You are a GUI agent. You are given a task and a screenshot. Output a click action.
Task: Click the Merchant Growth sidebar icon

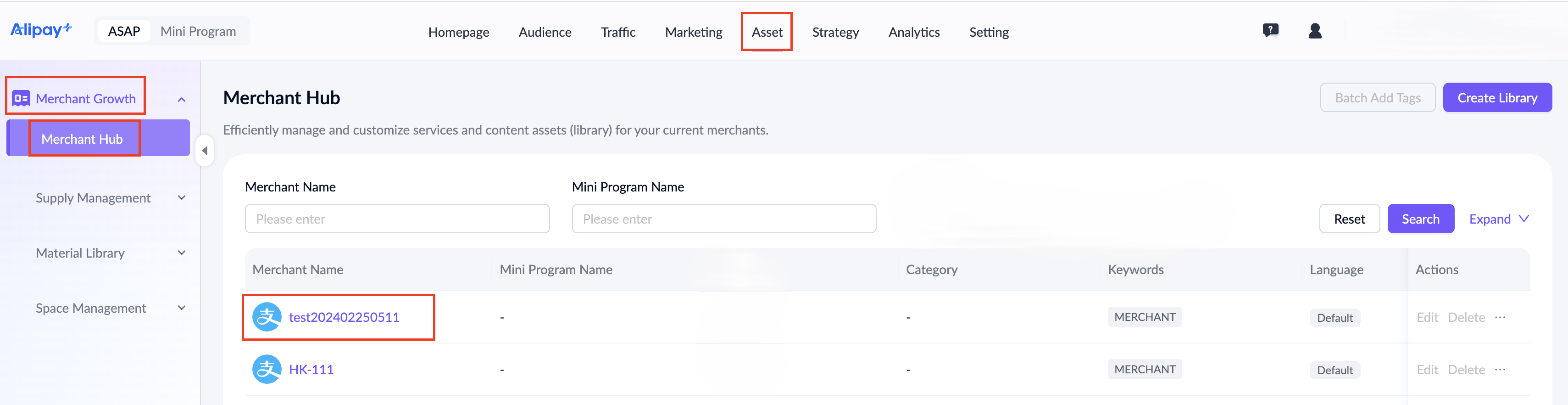pyautogui.click(x=21, y=99)
